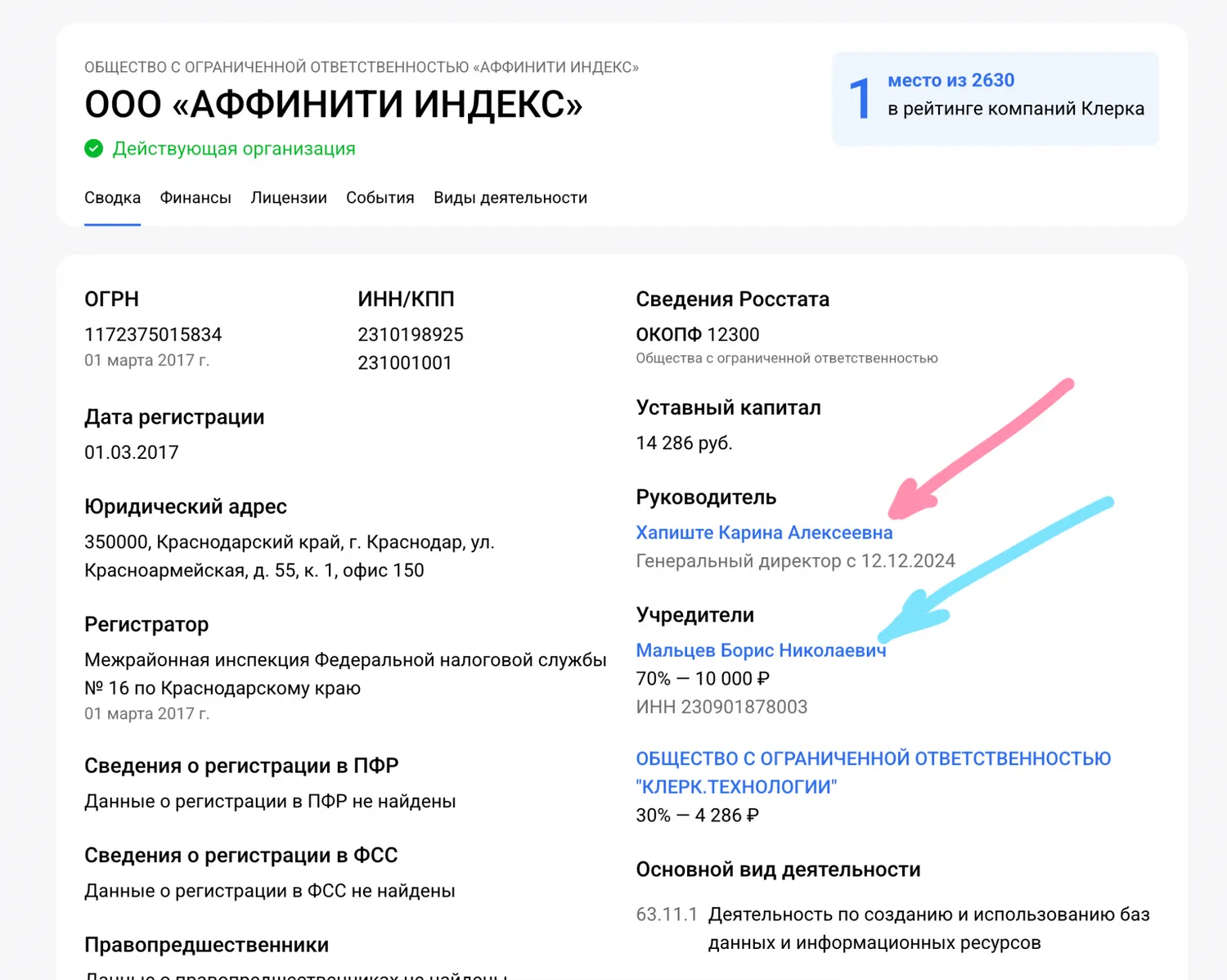The width and height of the screenshot is (1227, 980).
Task: Click the ОКОПФ 12300 value
Action: pyautogui.click(x=698, y=335)
